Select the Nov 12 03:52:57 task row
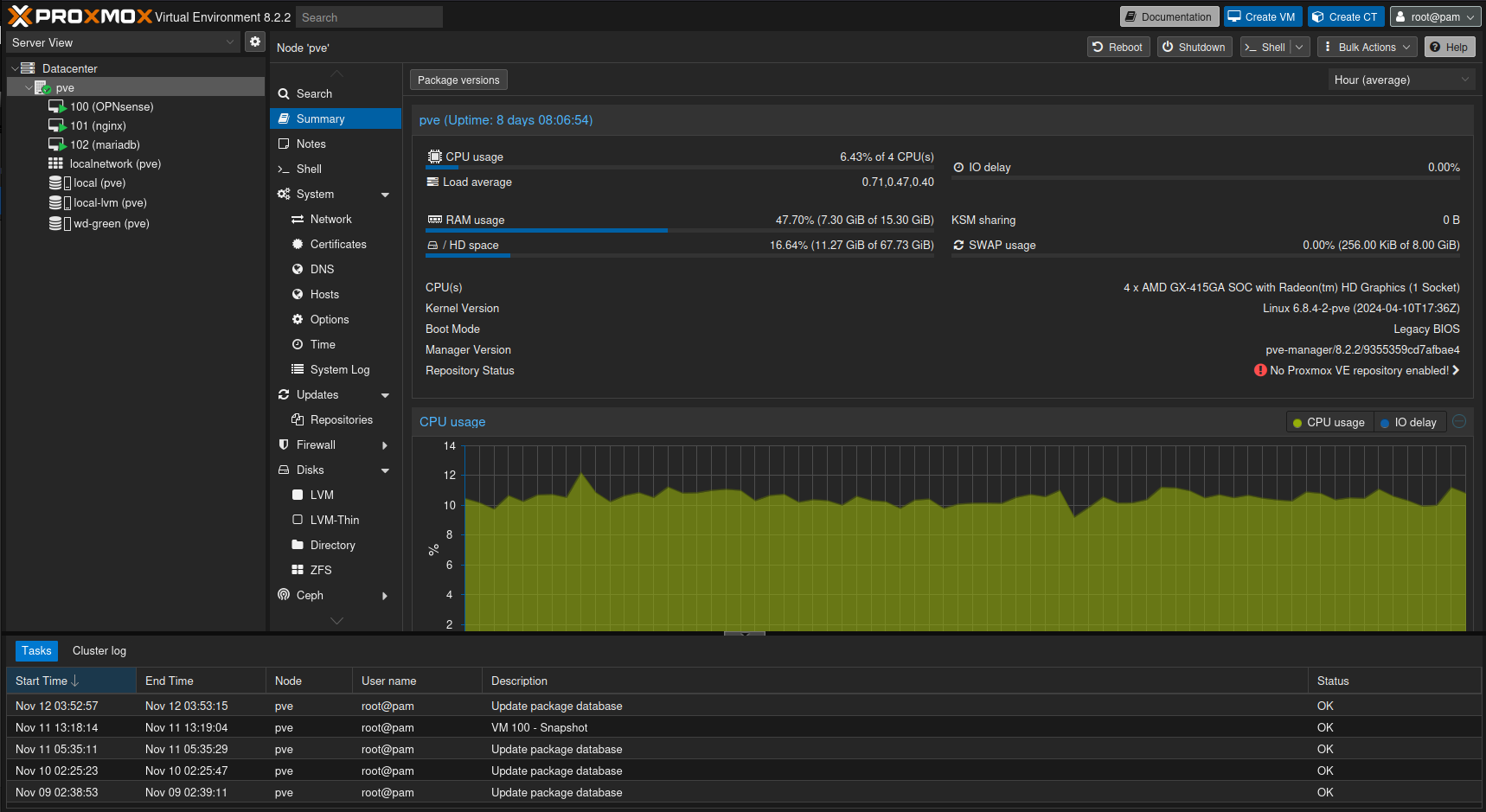The width and height of the screenshot is (1486, 812). 744,706
